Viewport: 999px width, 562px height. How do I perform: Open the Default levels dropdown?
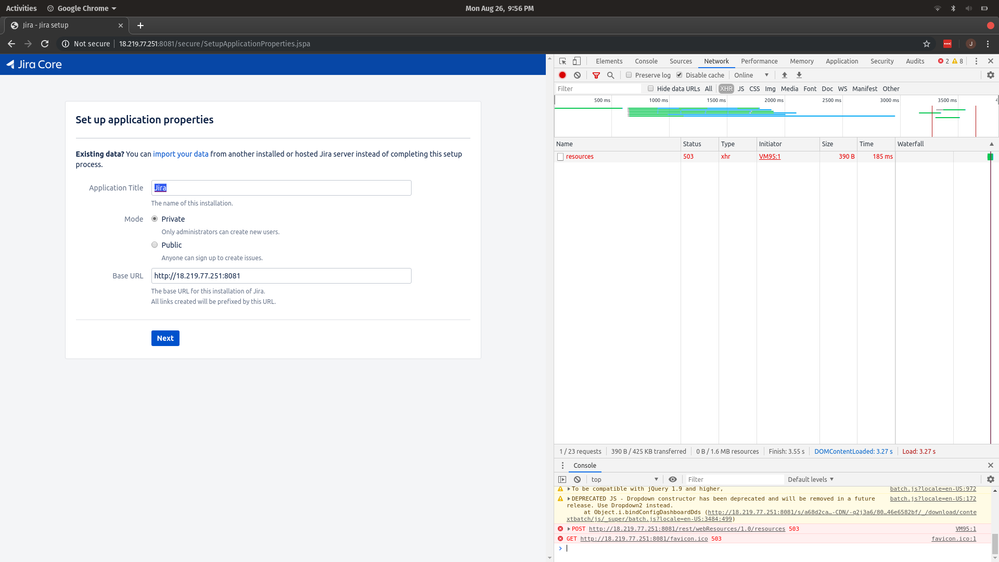point(810,479)
